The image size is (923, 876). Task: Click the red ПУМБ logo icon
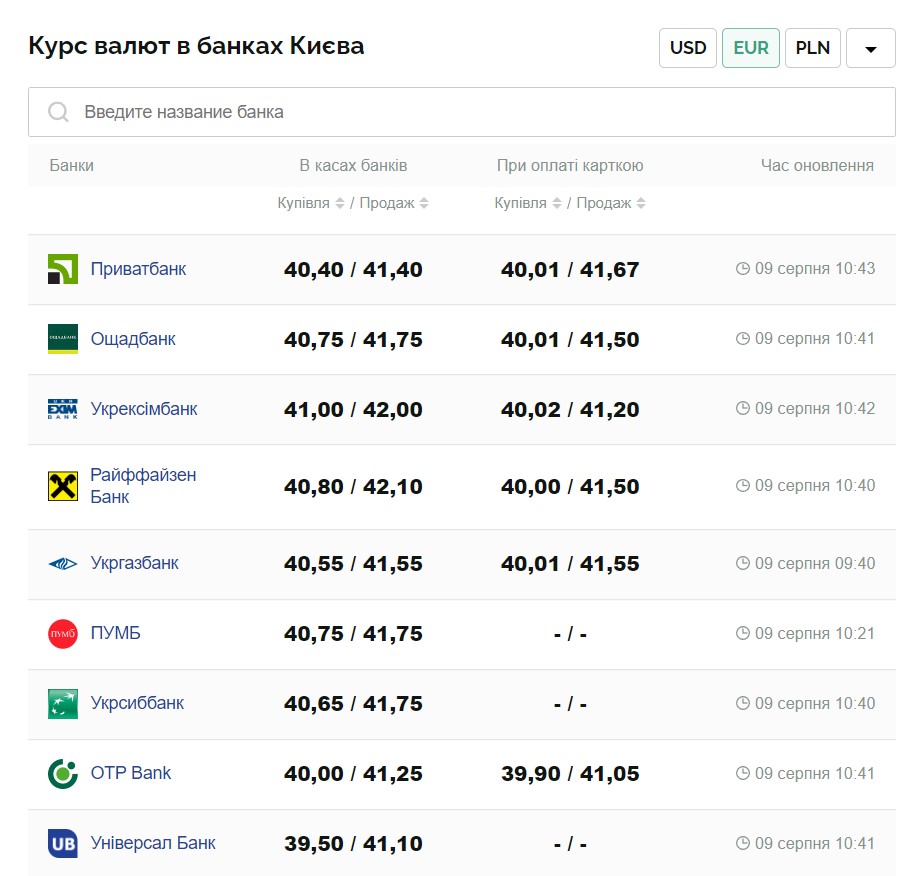pos(62,633)
